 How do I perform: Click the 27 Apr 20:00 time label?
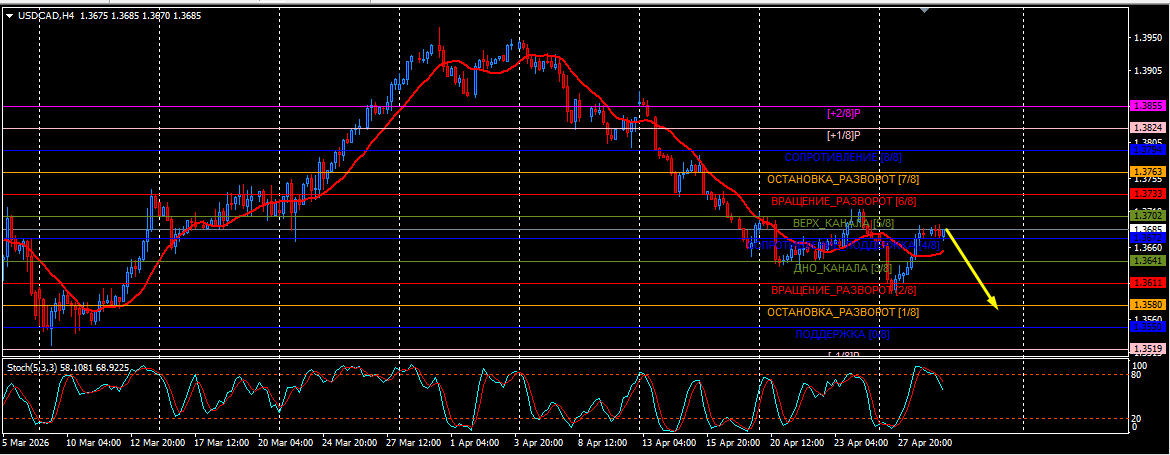click(925, 442)
